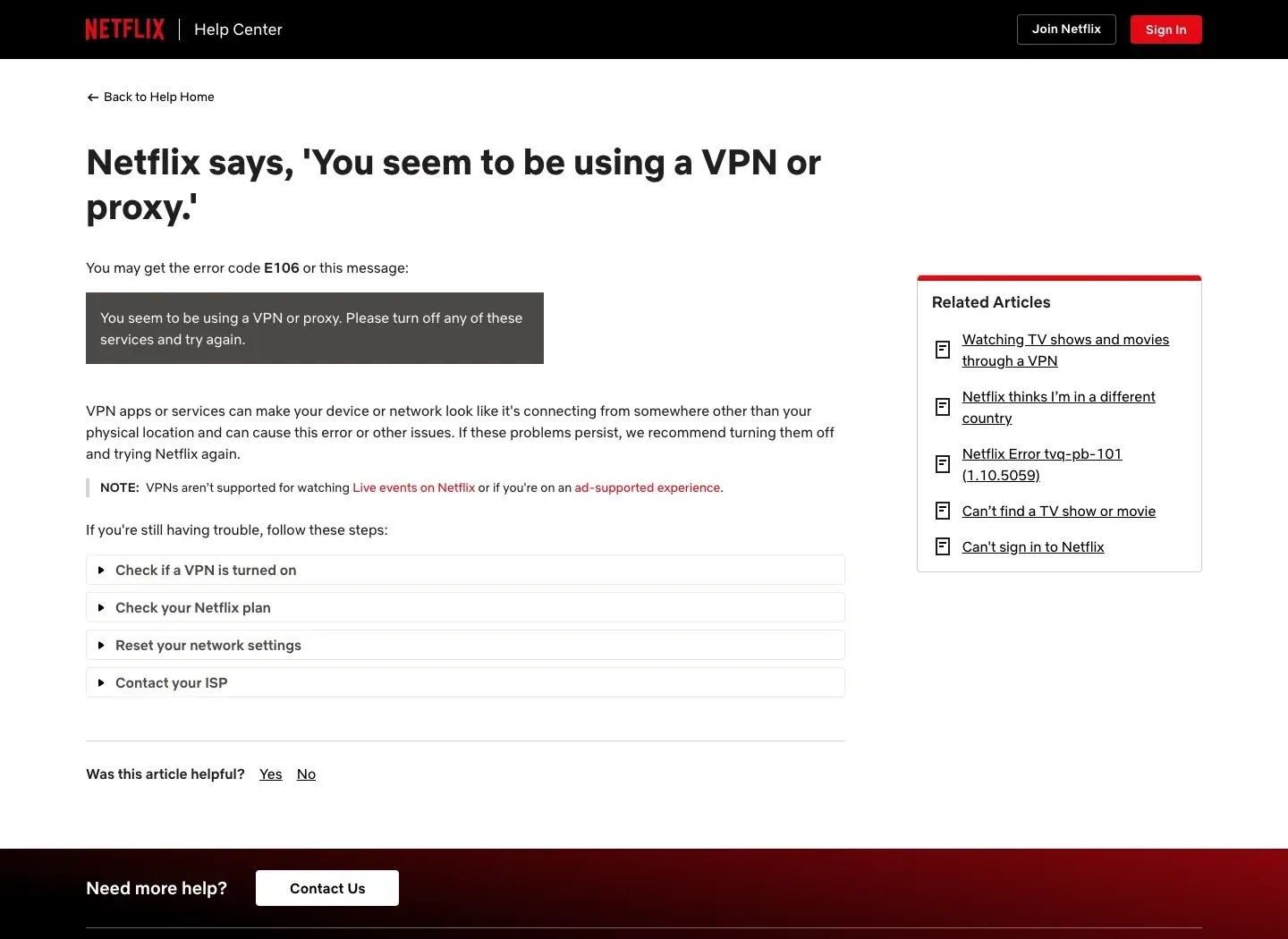Open Watching TV shows and movies through a VPN article
This screenshot has height=939, width=1288.
pos(1065,351)
